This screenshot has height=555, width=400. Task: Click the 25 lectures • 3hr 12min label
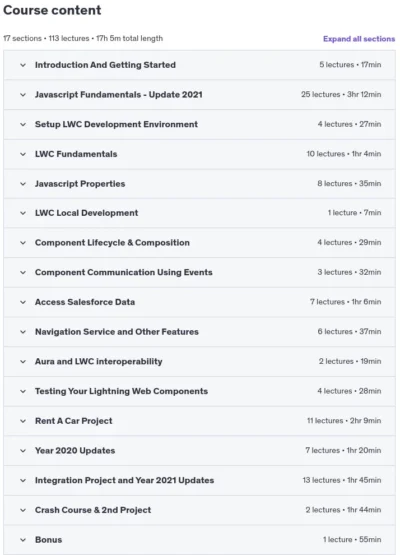click(x=341, y=95)
